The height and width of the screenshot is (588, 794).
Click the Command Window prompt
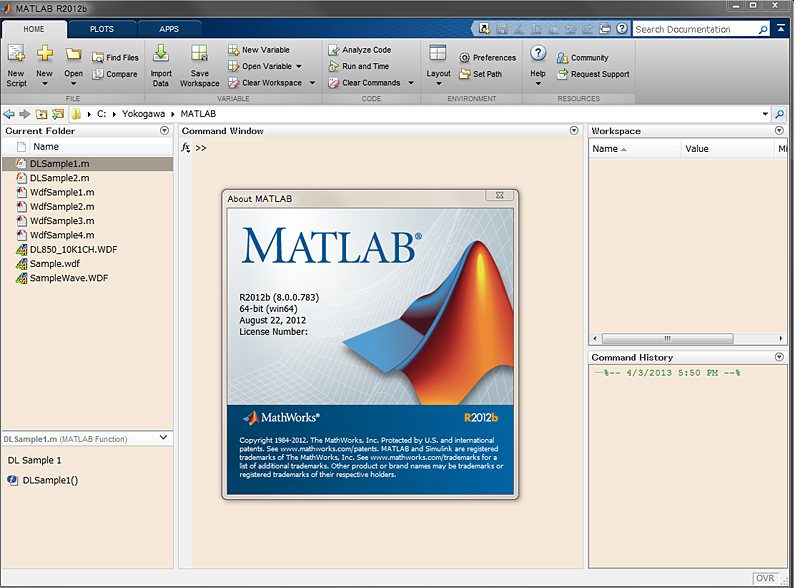(x=201, y=148)
